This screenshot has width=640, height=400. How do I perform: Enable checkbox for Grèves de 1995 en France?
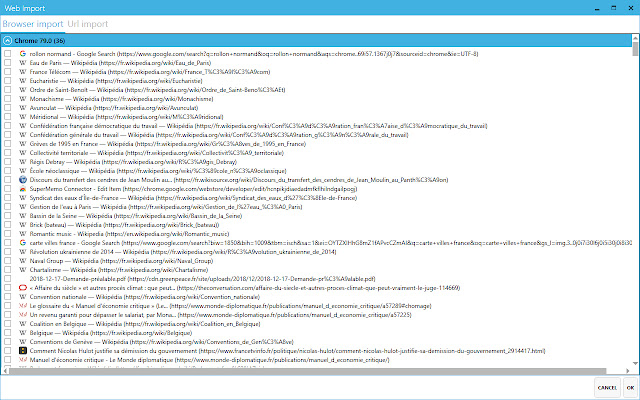tap(7, 144)
